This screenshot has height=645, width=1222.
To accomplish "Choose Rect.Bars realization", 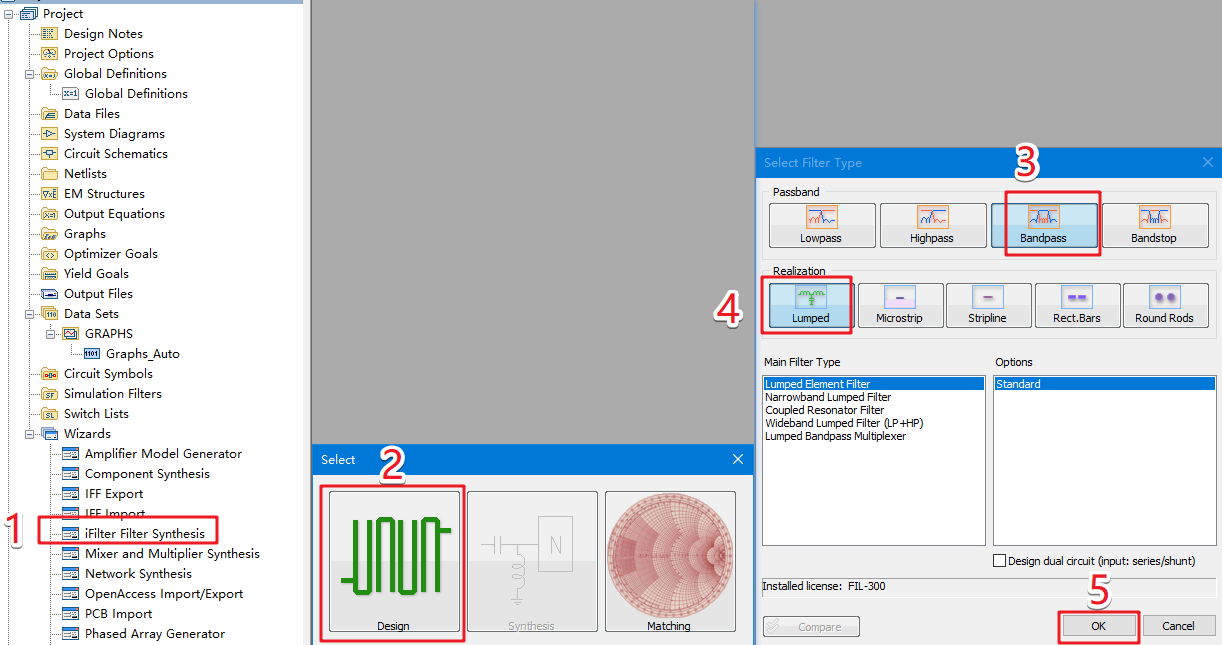I will click(x=1077, y=305).
